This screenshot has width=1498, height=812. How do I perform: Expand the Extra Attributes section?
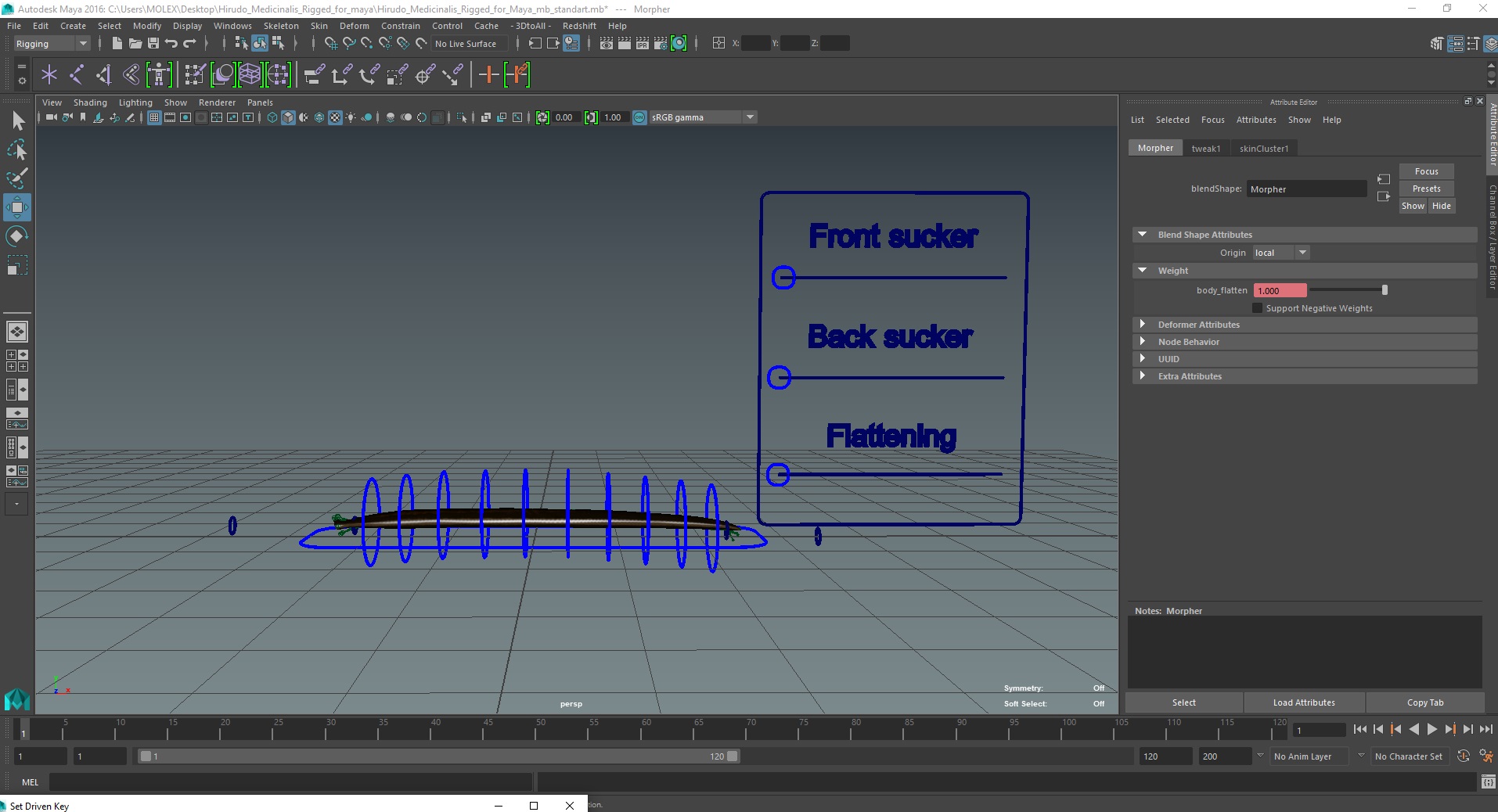[x=1142, y=376]
